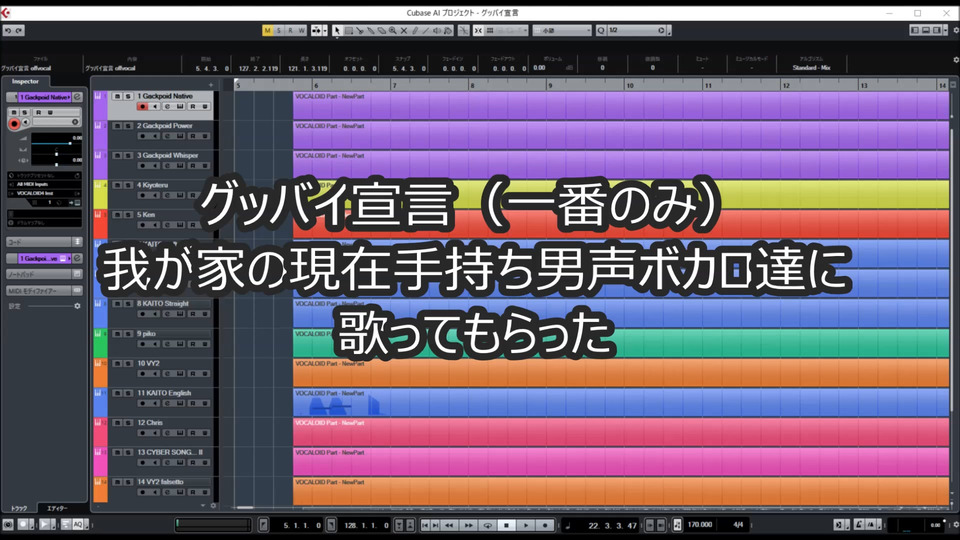Toggle global Mute M state button
960x540 pixels.
pos(268,31)
